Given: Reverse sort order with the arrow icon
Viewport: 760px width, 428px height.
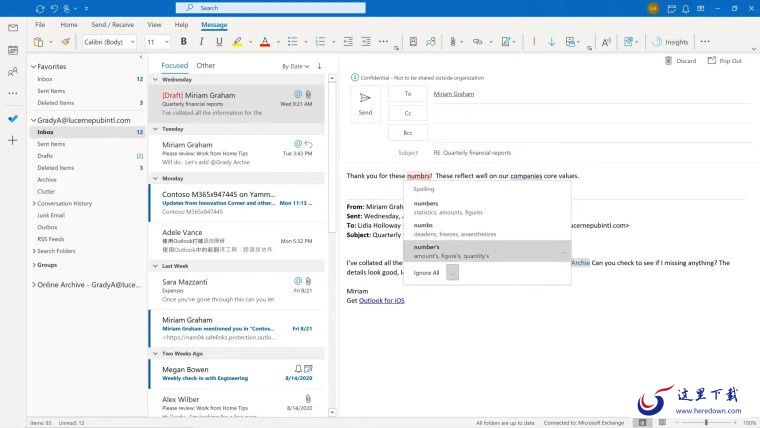Looking at the screenshot, I should click(x=319, y=66).
